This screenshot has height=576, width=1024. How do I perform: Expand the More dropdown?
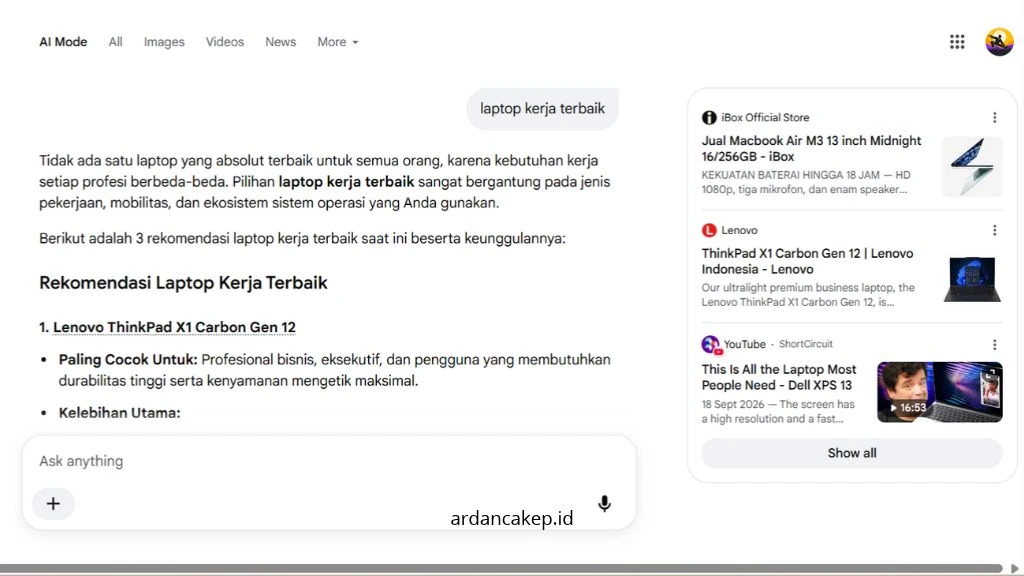point(338,42)
